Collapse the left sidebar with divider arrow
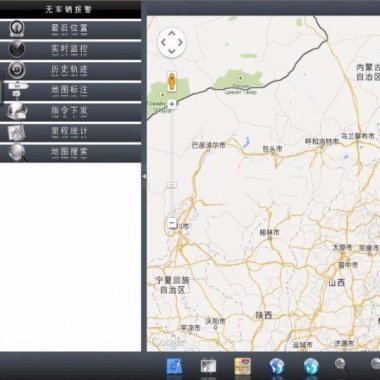The image size is (380, 380). tap(144, 176)
